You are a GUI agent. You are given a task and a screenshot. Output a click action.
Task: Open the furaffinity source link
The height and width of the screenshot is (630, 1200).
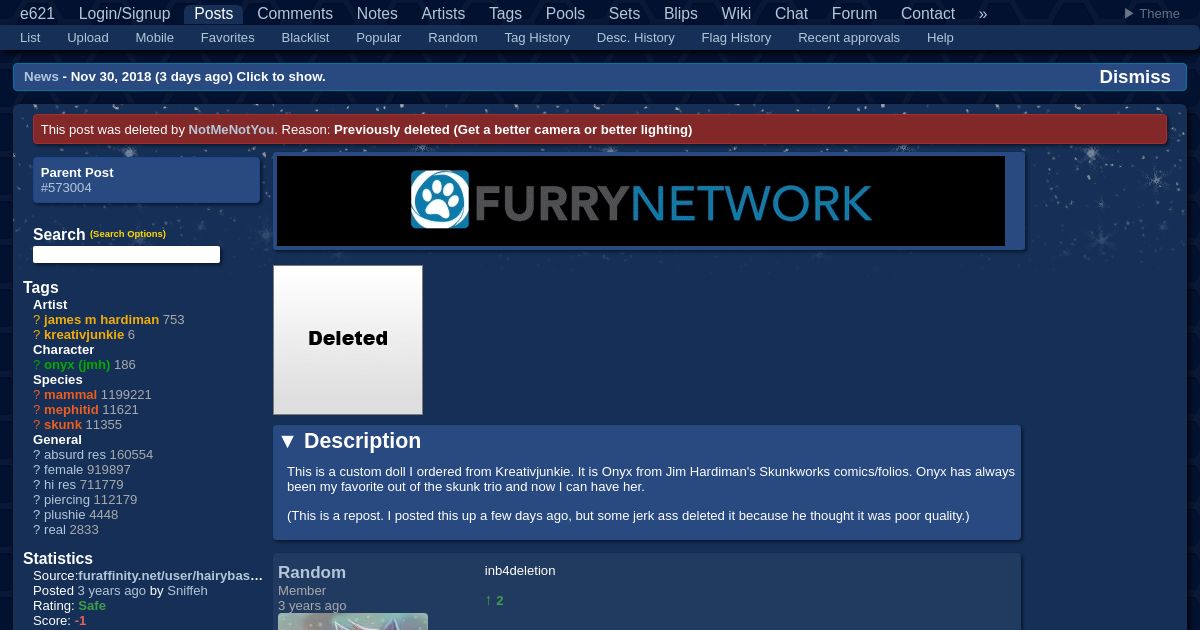[x=170, y=576]
